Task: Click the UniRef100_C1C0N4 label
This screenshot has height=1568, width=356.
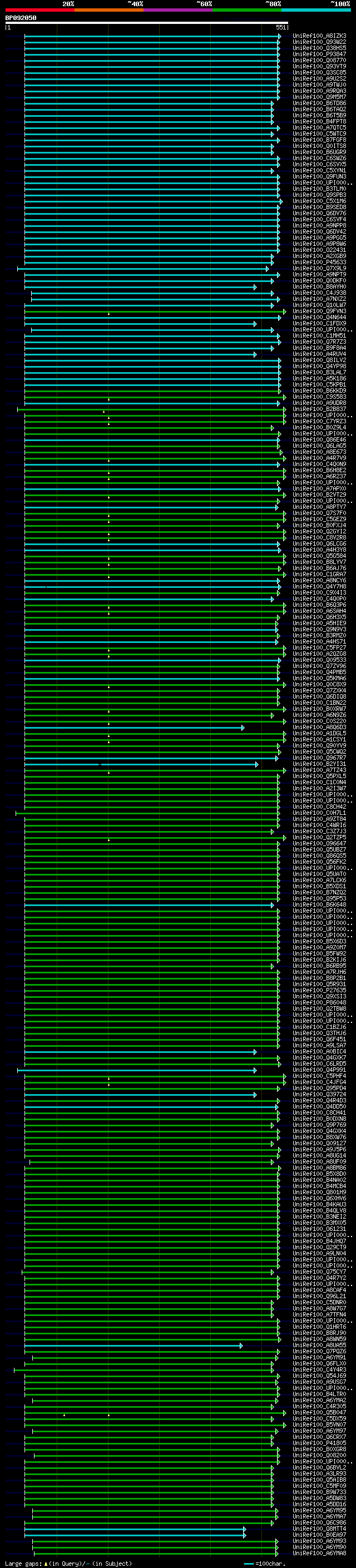Action: point(319,782)
